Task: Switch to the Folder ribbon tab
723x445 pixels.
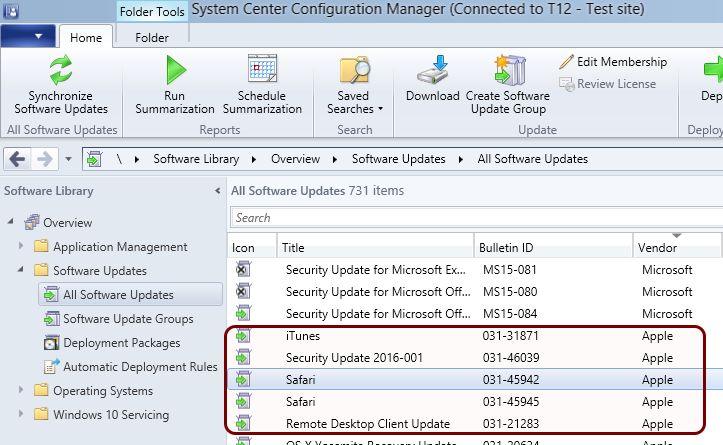Action: coord(152,37)
